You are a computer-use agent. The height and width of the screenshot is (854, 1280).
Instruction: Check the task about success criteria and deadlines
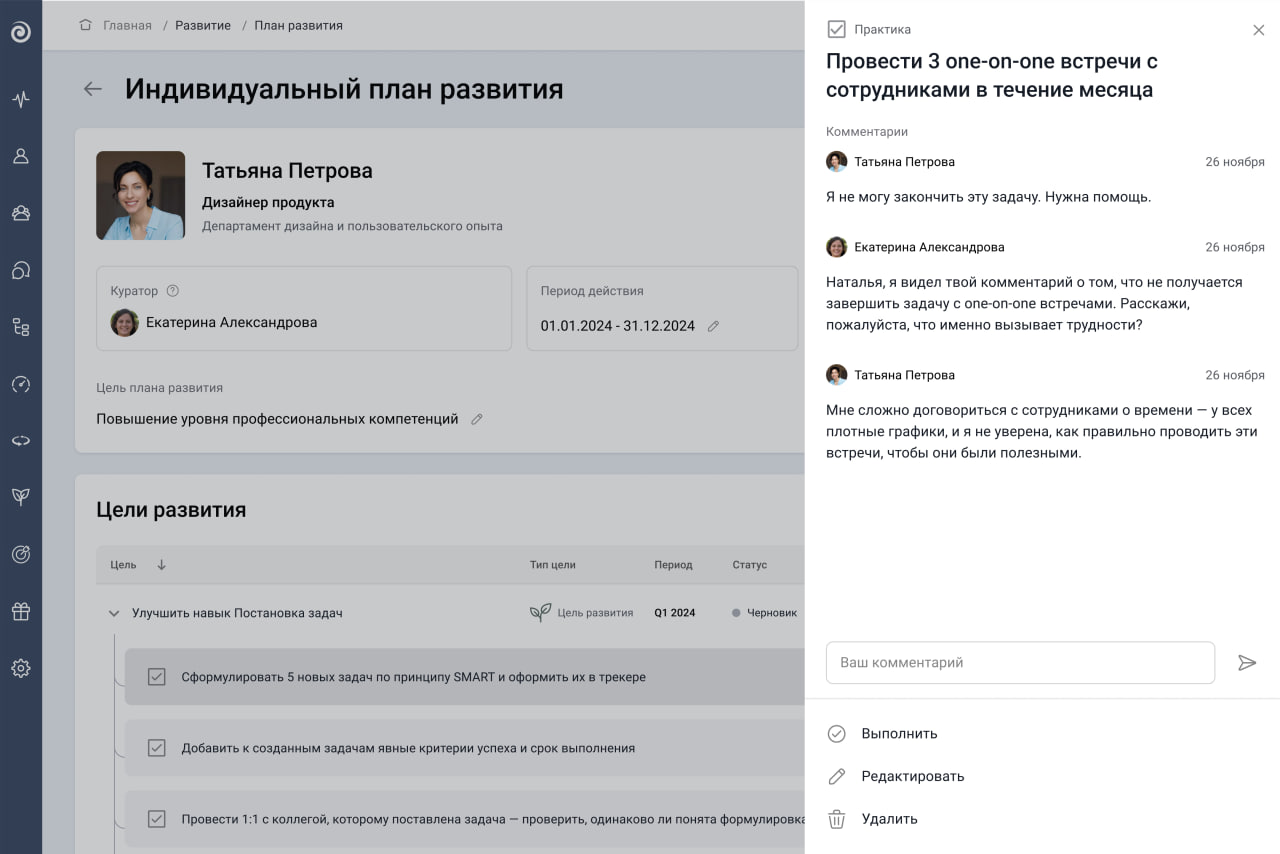coord(156,747)
